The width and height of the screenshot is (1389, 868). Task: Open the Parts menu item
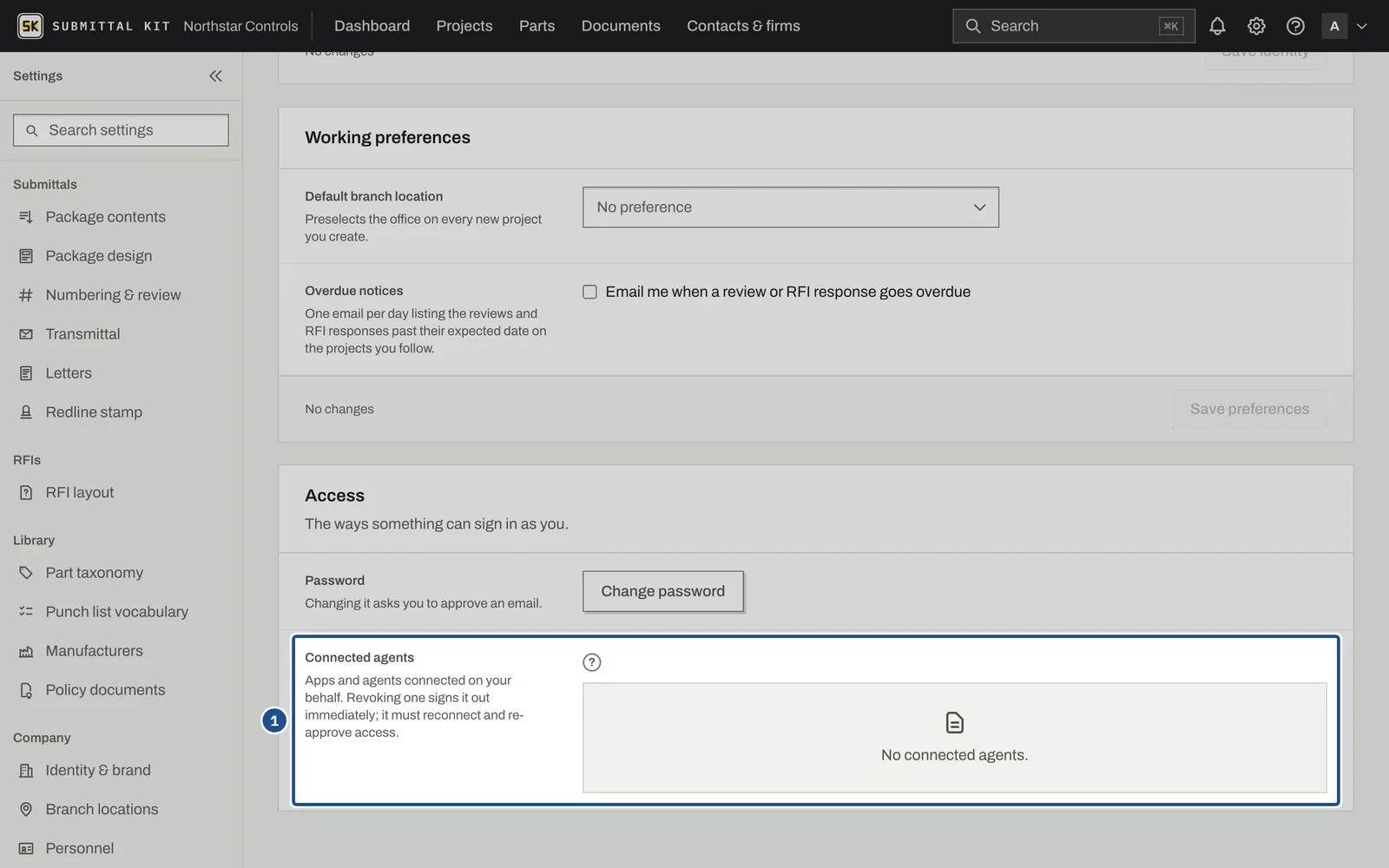point(537,26)
